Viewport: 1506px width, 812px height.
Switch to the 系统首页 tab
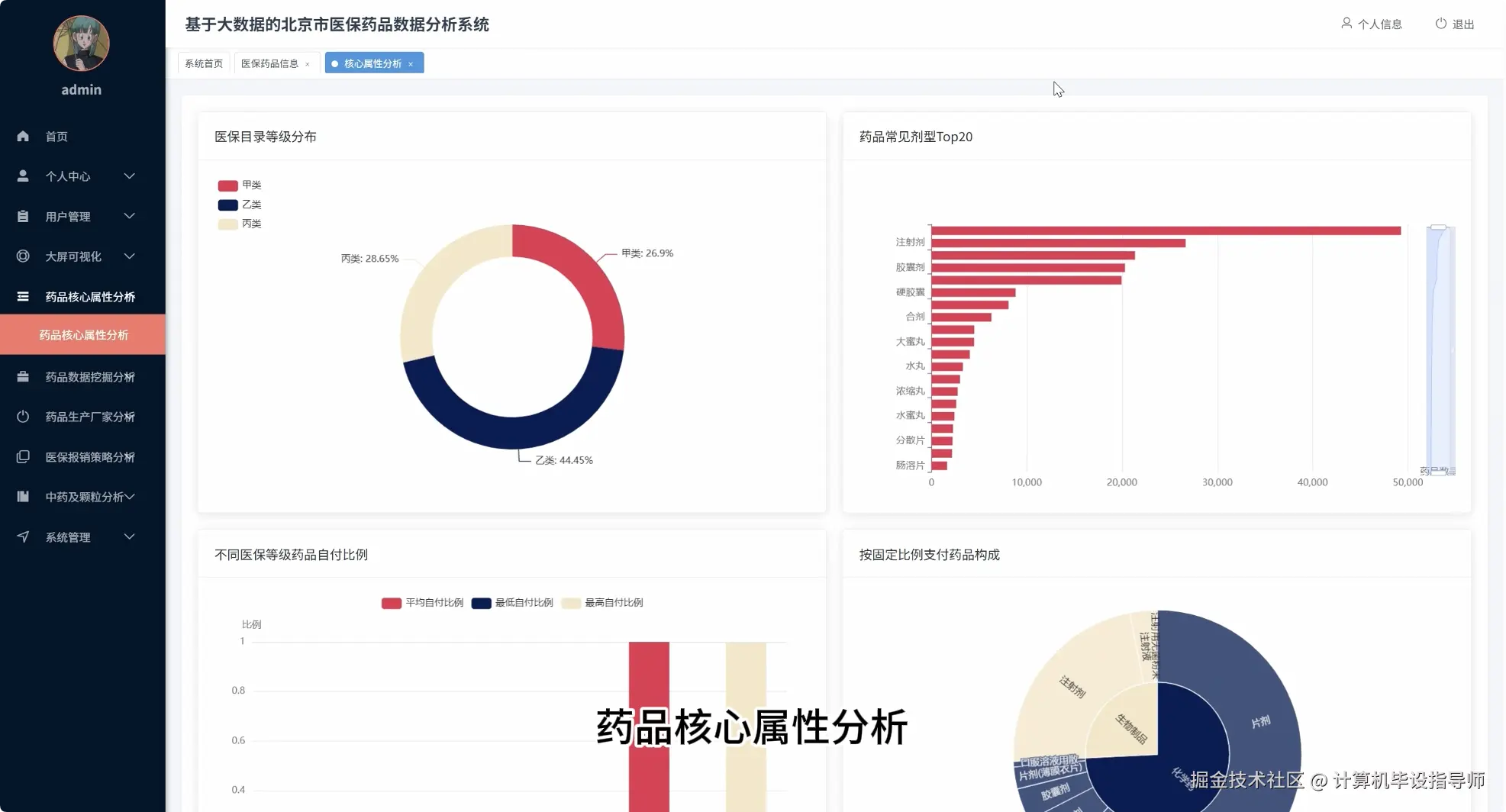point(203,62)
